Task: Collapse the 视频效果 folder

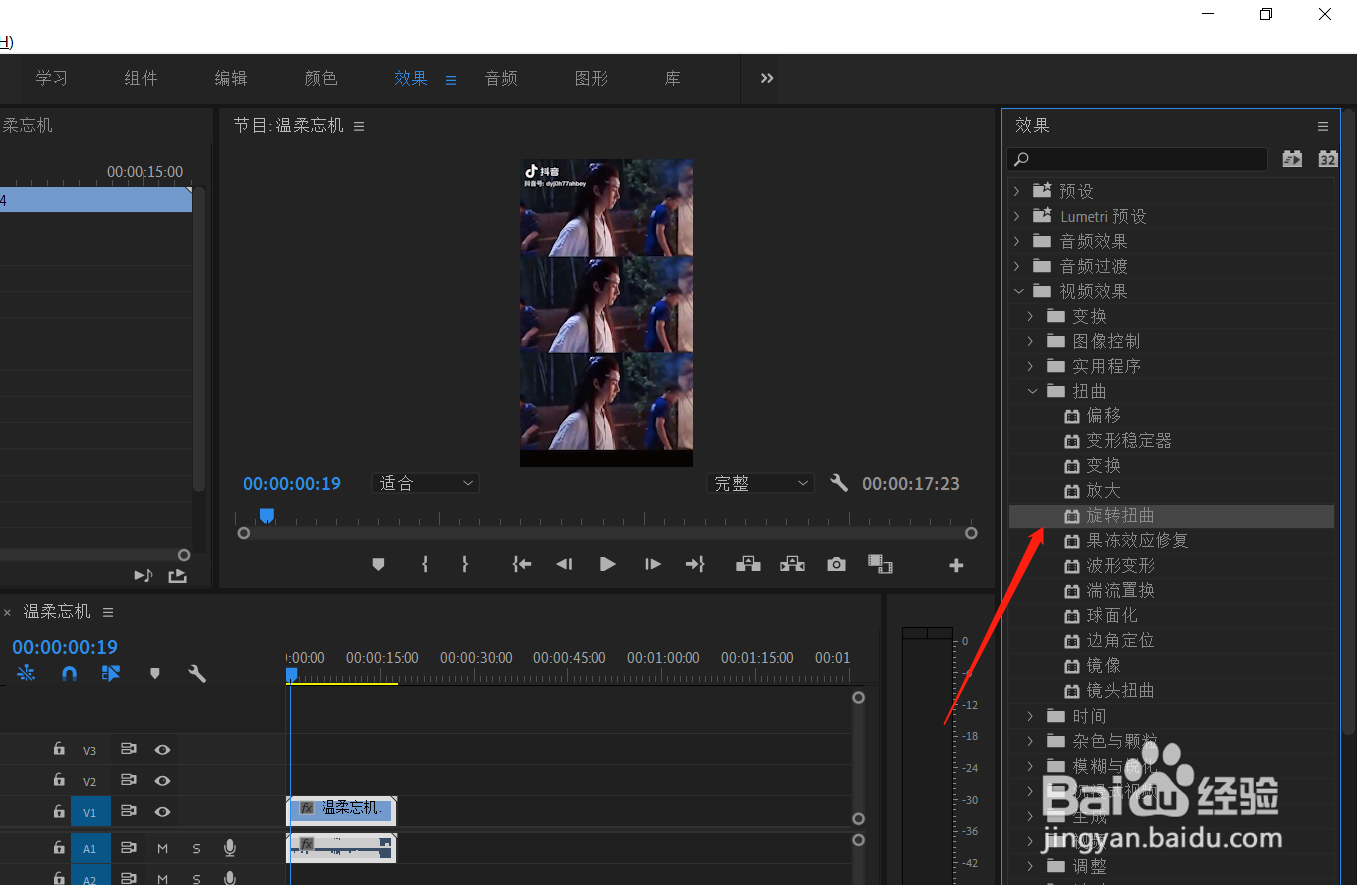Action: [x=1017, y=290]
